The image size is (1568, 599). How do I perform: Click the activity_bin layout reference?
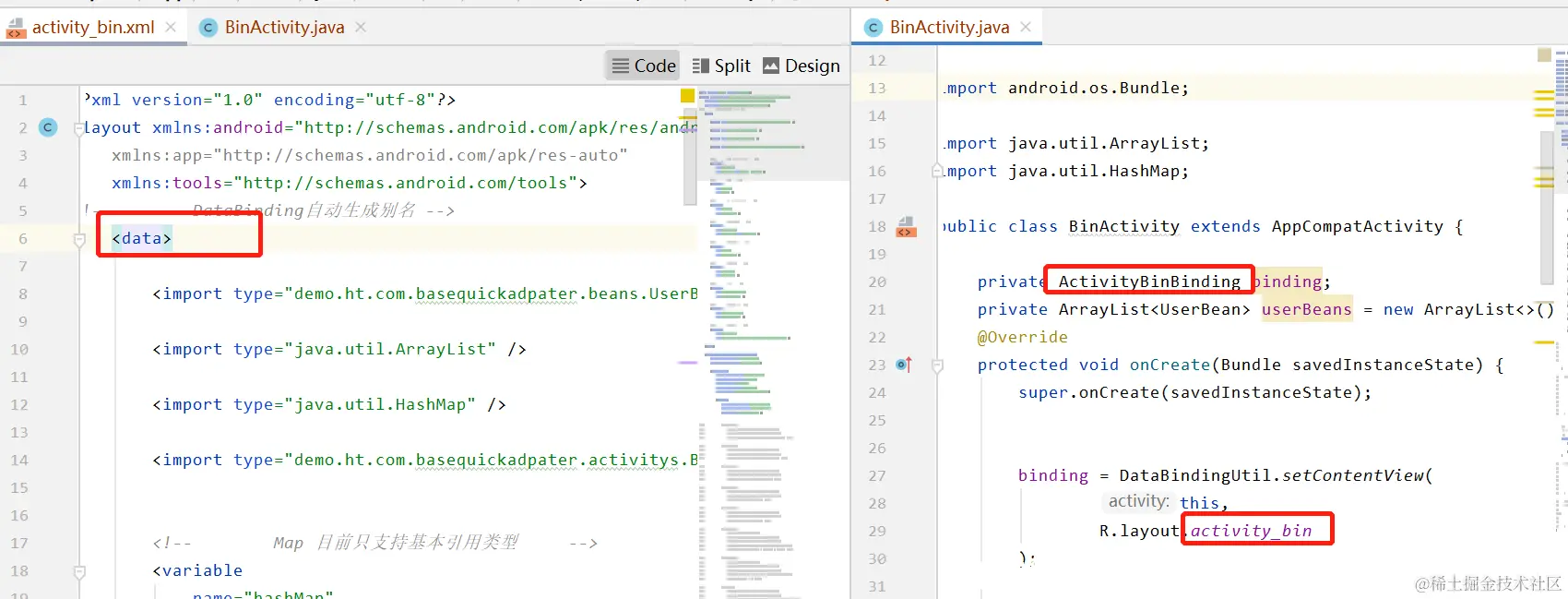click(x=1251, y=531)
